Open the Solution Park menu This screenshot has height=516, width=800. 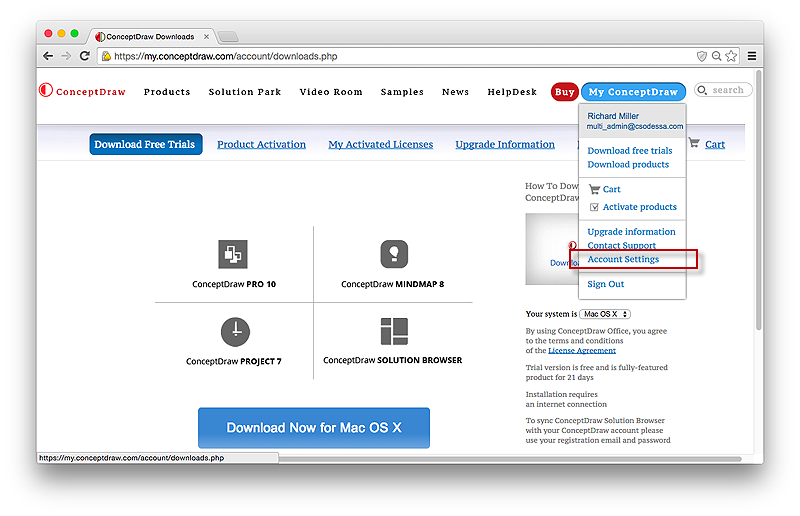click(245, 92)
